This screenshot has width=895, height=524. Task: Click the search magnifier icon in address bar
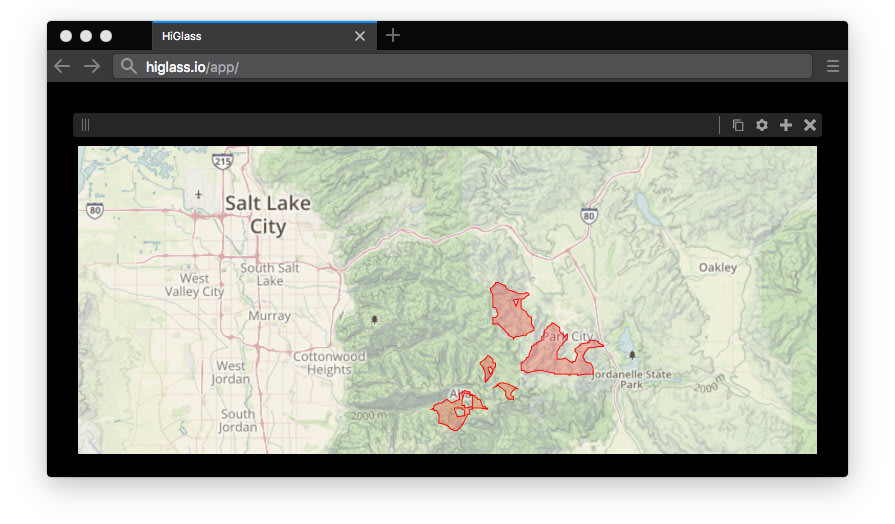pyautogui.click(x=128, y=66)
